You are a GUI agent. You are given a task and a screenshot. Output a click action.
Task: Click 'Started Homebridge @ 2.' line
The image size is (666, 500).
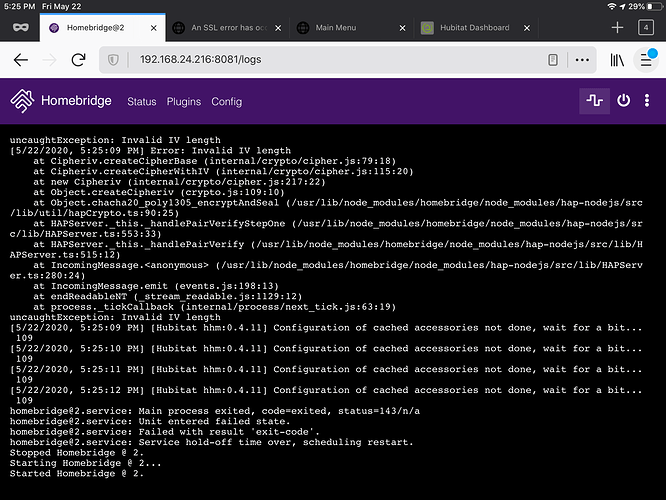(x=77, y=474)
